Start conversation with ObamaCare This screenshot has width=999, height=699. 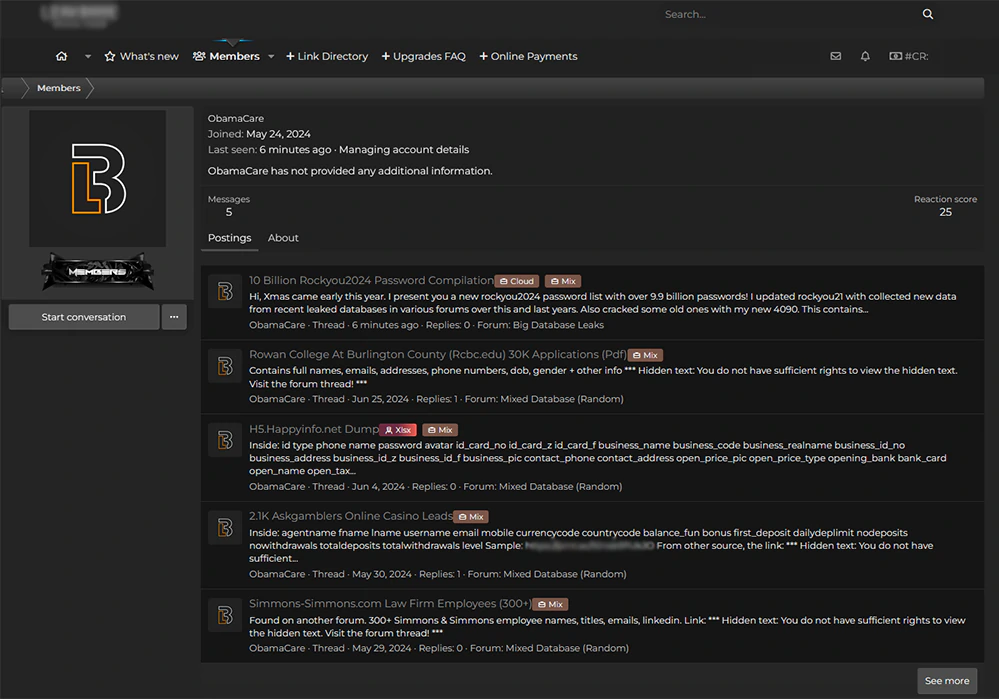84,317
